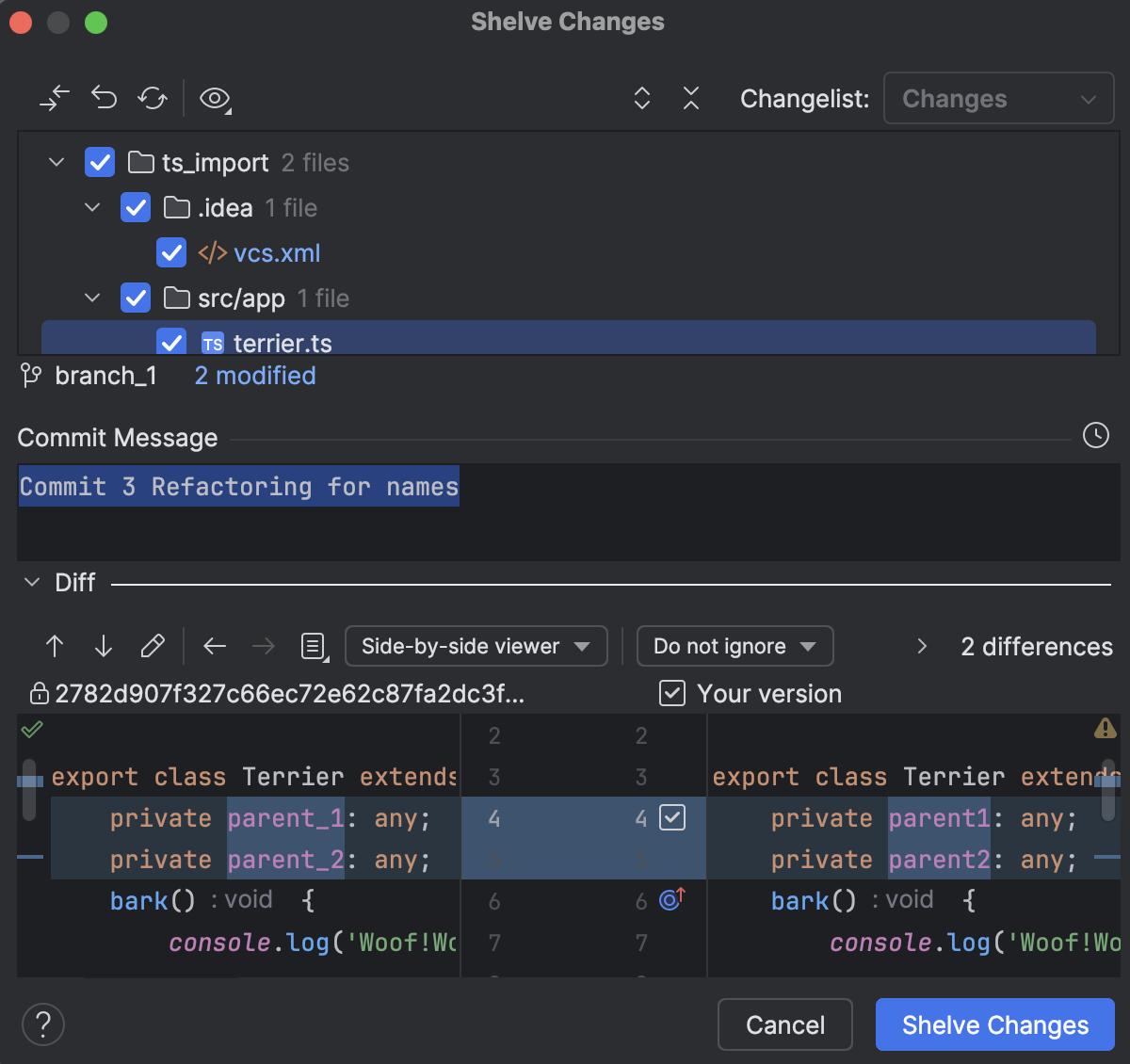Jump to next difference with down arrow
The image size is (1130, 1064).
(x=103, y=647)
